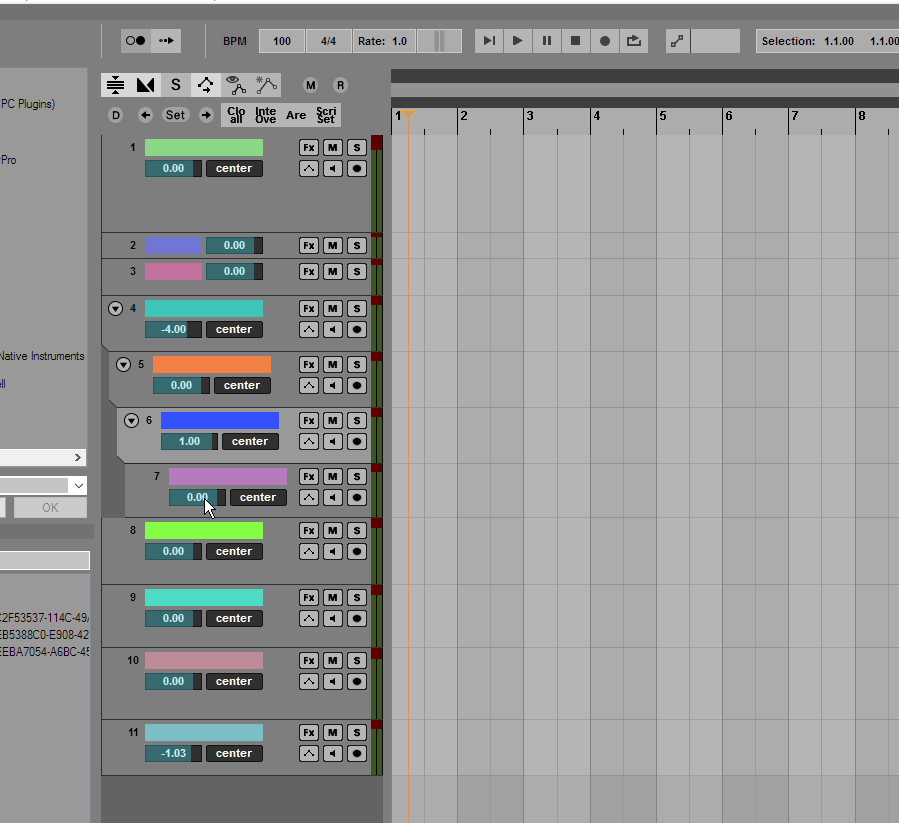Toggle speaker monitor icon on track 9

click(x=333, y=618)
